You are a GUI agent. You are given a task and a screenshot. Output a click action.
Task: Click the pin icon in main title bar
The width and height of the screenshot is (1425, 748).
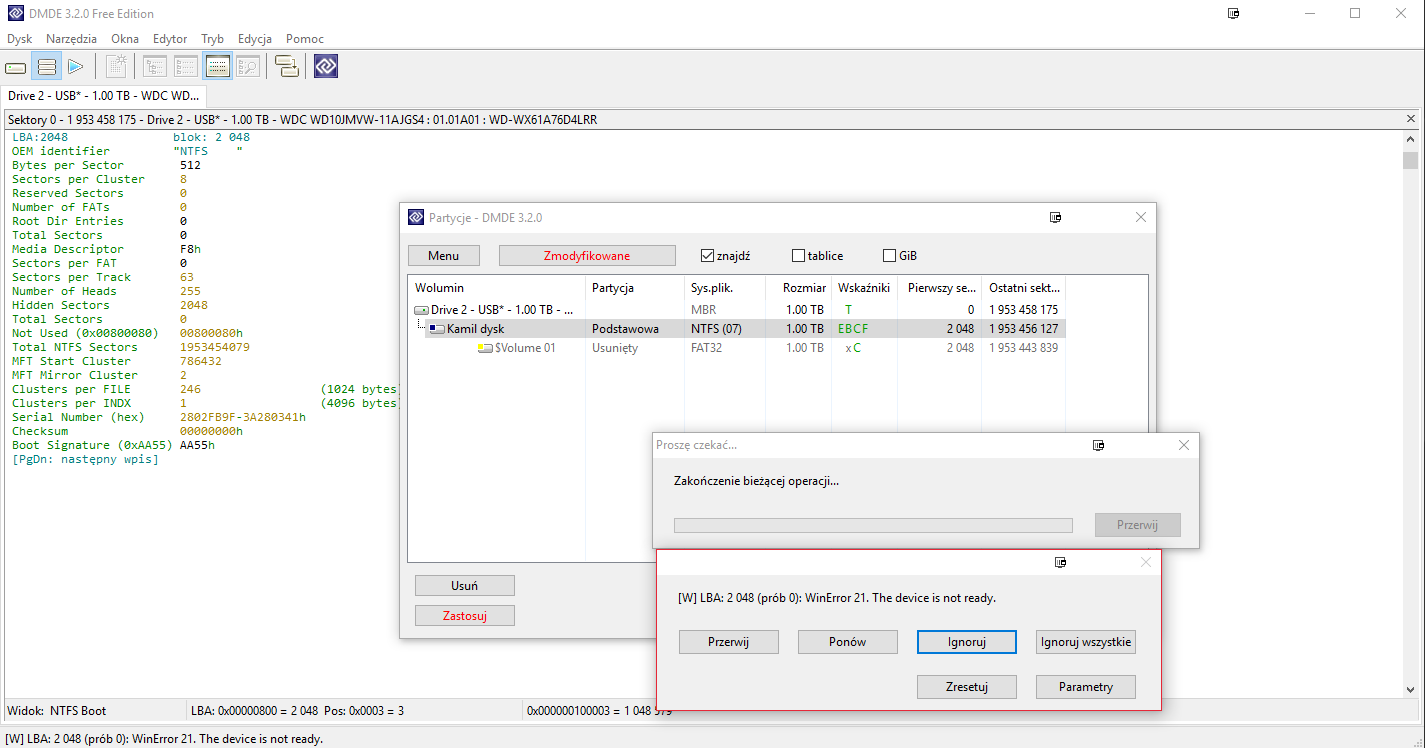coord(1234,14)
